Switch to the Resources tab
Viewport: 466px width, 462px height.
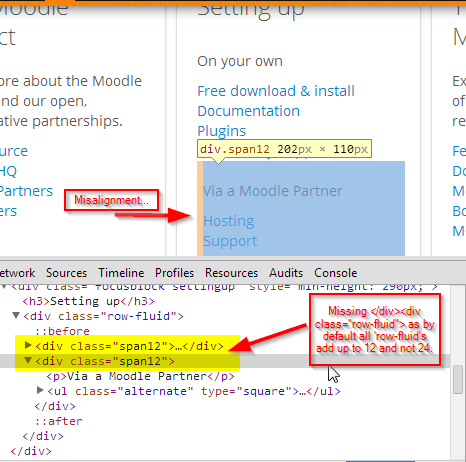[231, 273]
